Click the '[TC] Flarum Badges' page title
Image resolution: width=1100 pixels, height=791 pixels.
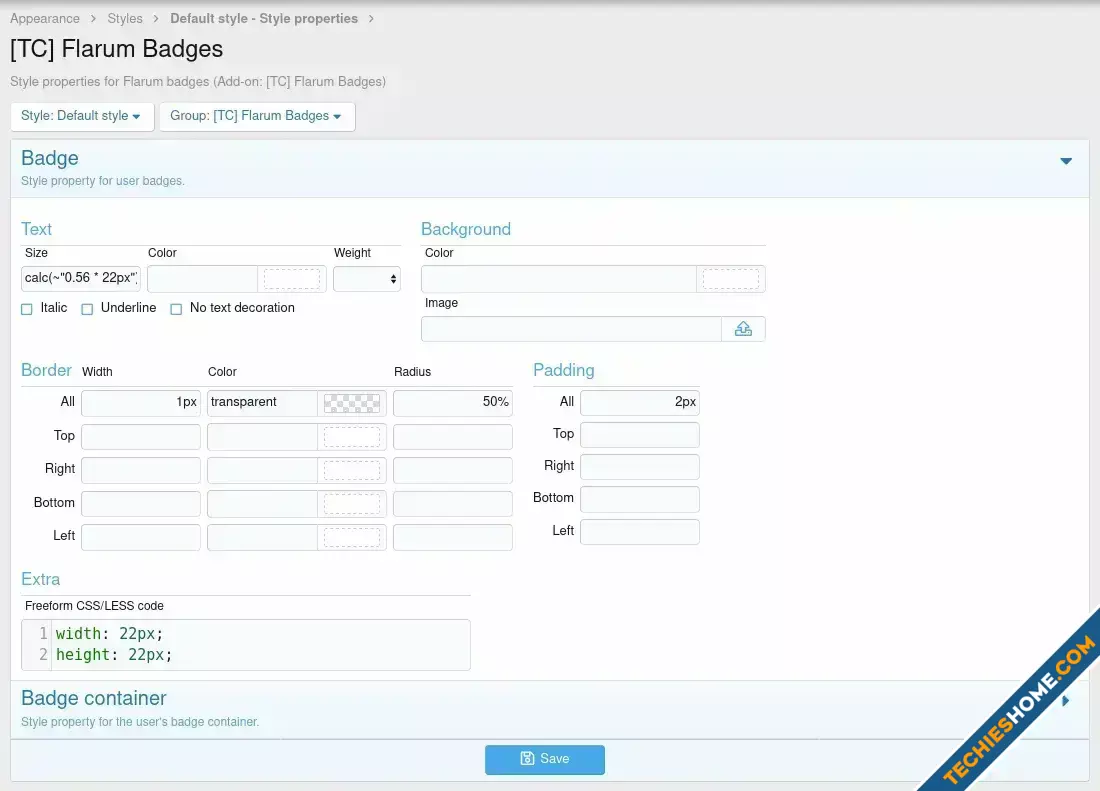(x=116, y=49)
